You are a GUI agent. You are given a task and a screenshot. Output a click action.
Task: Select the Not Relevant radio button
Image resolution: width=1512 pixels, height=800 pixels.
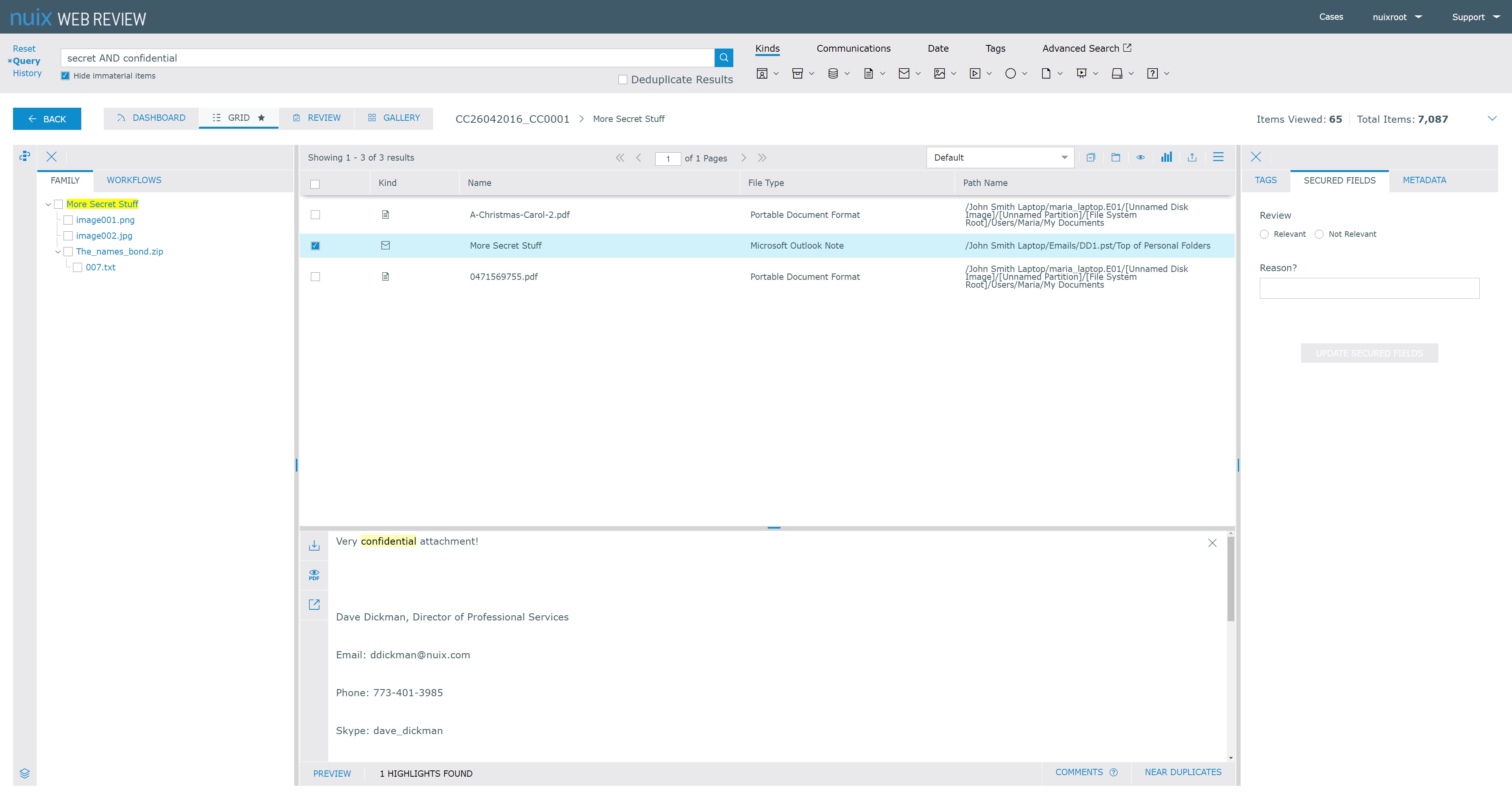[x=1319, y=234]
